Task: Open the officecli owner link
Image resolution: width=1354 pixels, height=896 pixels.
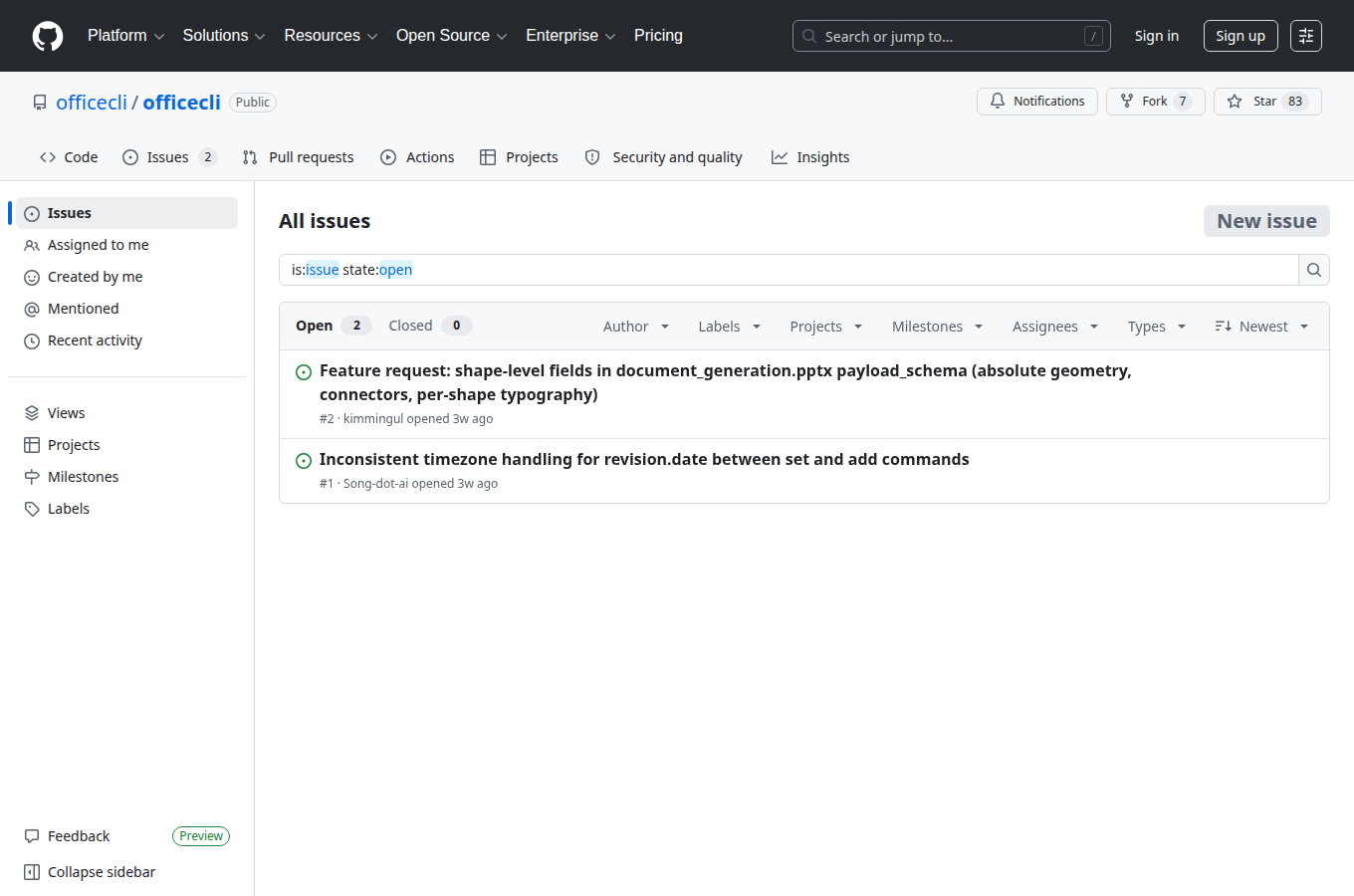Action: pyautogui.click(x=92, y=103)
